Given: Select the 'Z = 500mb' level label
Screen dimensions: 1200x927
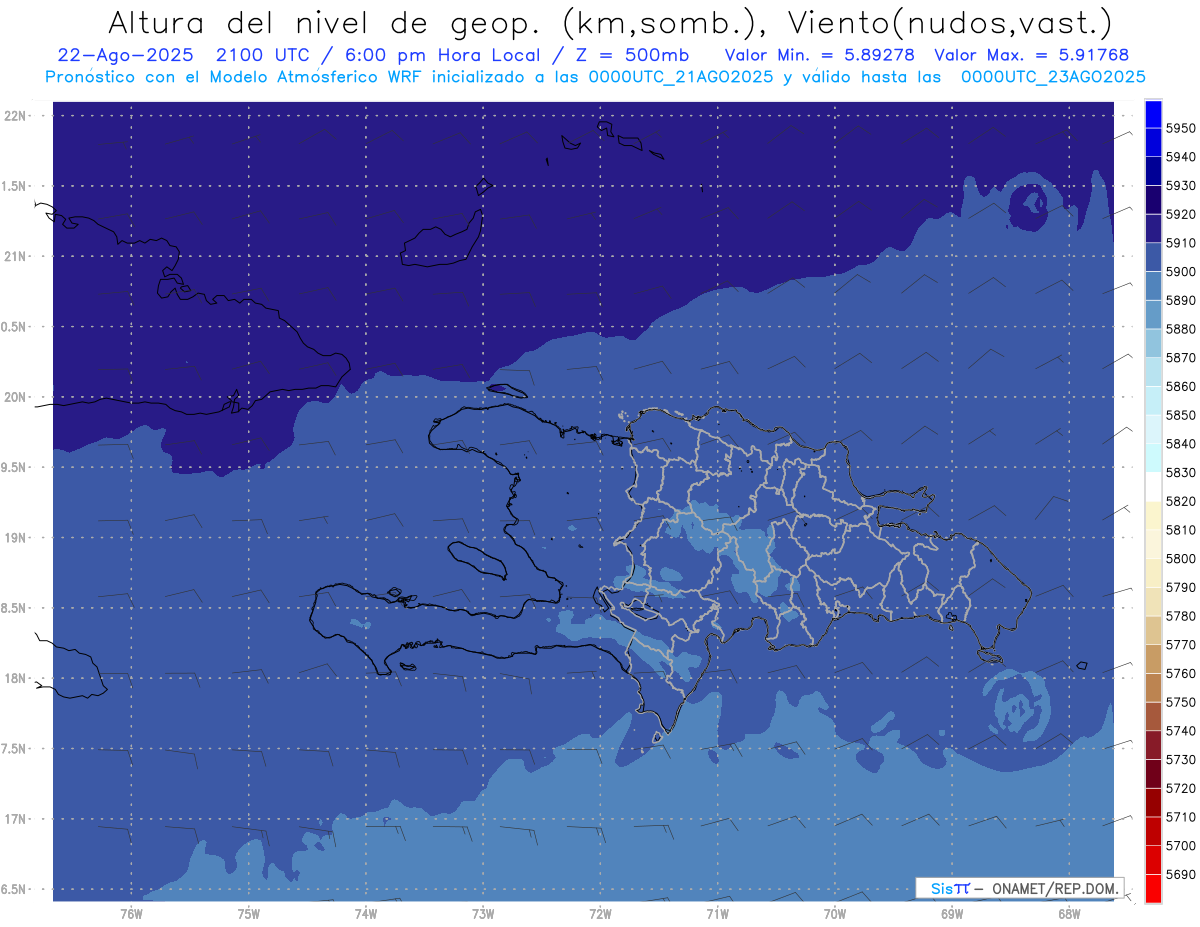Looking at the screenshot, I should [631, 55].
